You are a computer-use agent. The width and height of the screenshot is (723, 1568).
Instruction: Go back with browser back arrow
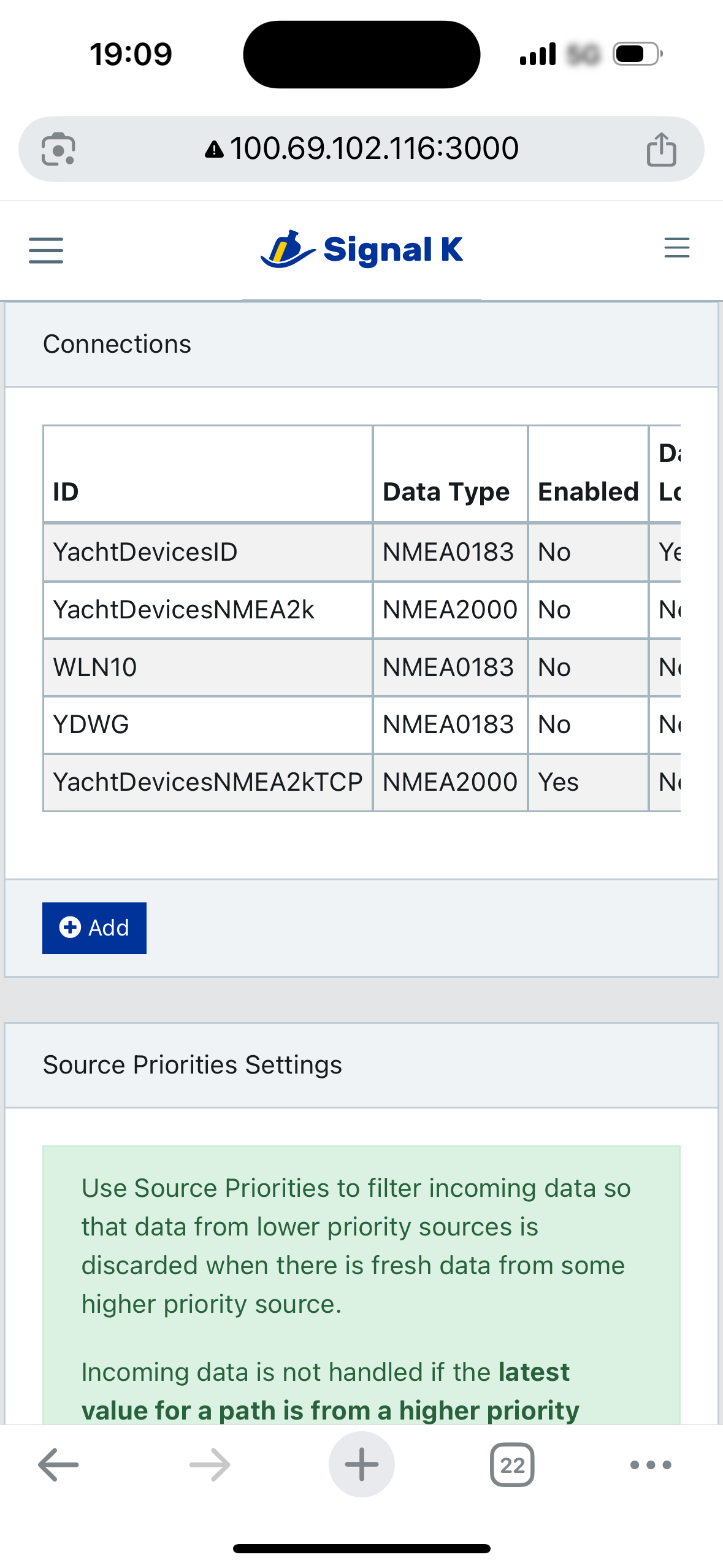(58, 1464)
